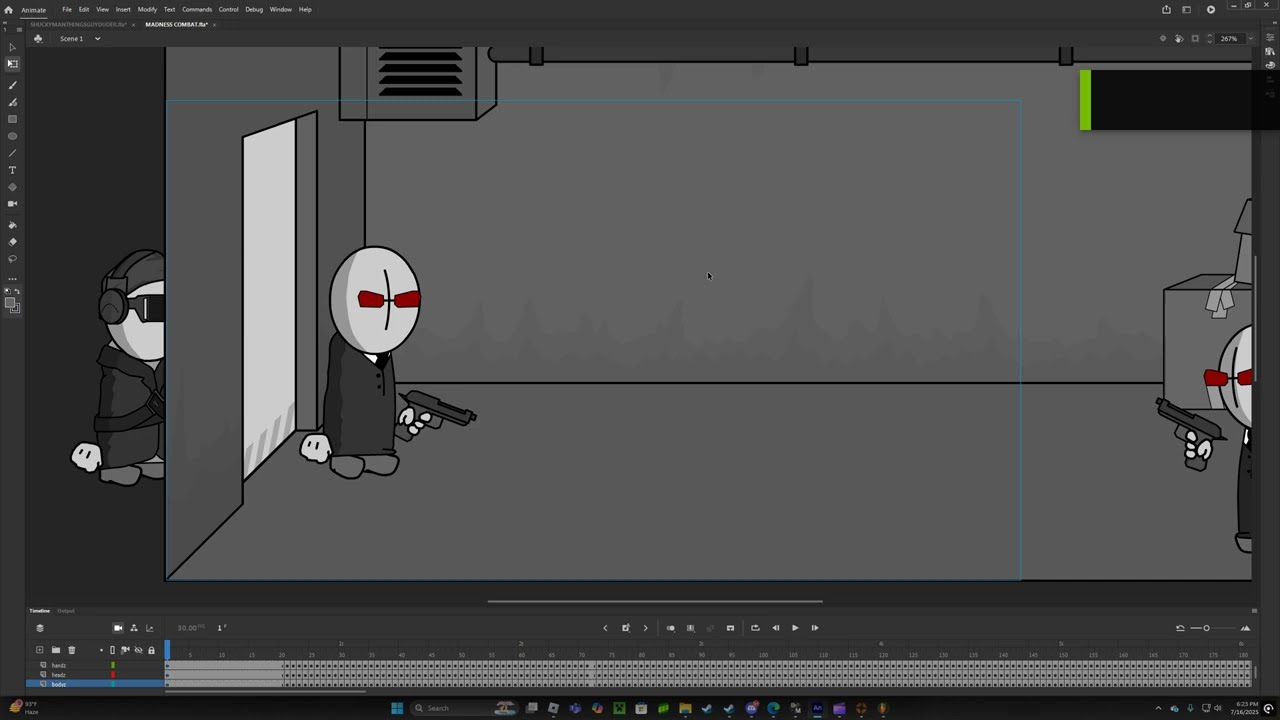Go to next keyframe arrow

coord(645,628)
